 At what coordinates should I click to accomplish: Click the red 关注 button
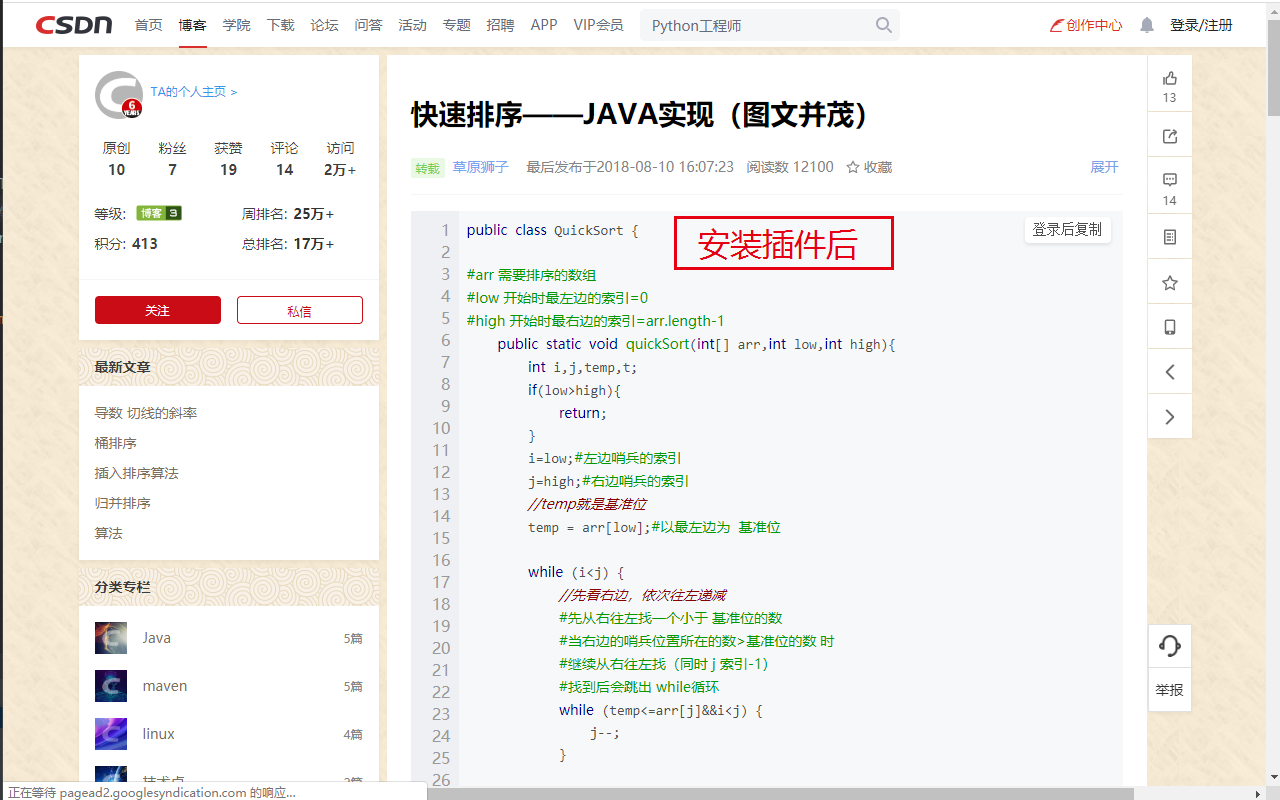click(158, 310)
